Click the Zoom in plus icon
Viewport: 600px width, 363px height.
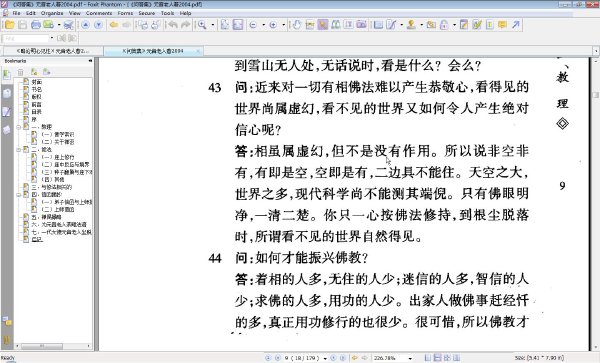pyautogui.click(x=273, y=25)
